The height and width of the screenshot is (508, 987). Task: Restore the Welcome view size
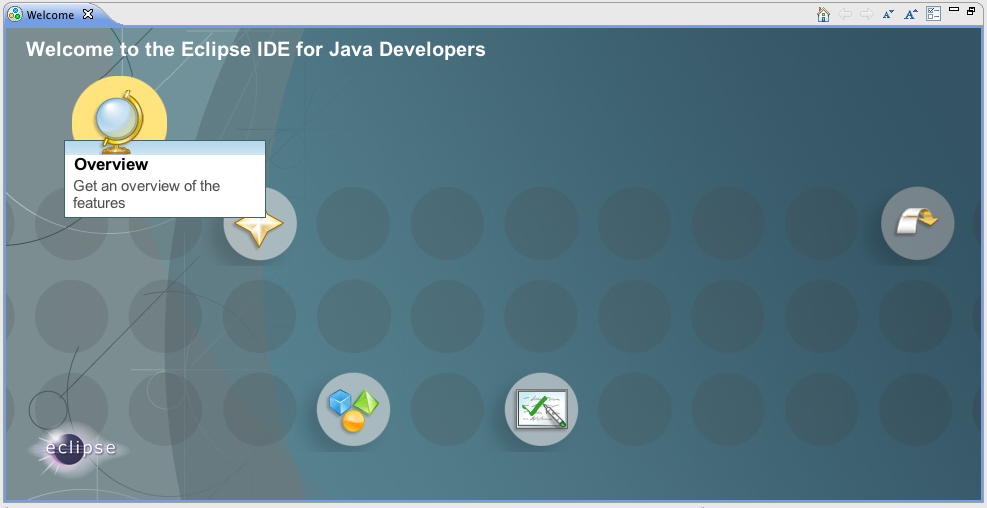tap(971, 11)
